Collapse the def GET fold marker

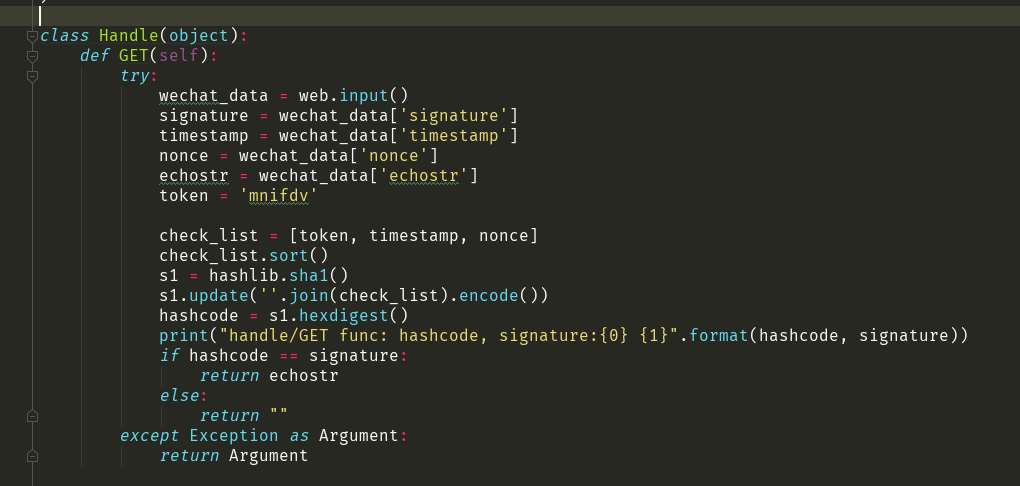[x=32, y=56]
